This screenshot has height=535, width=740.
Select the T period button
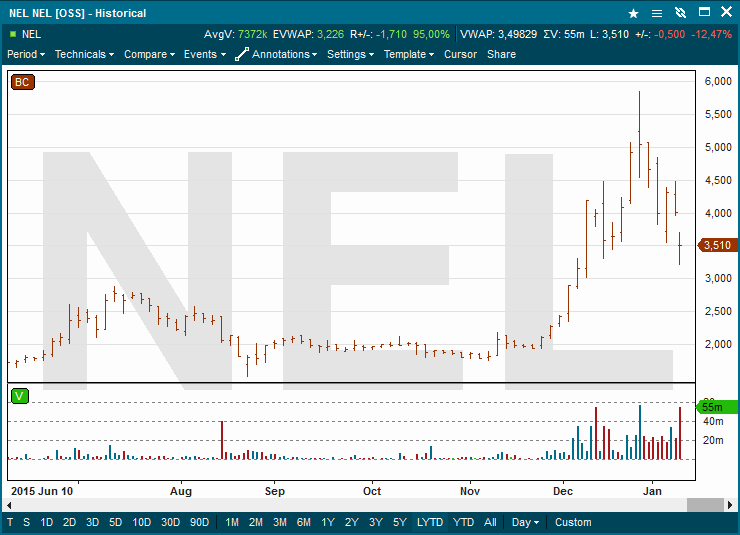click(10, 522)
